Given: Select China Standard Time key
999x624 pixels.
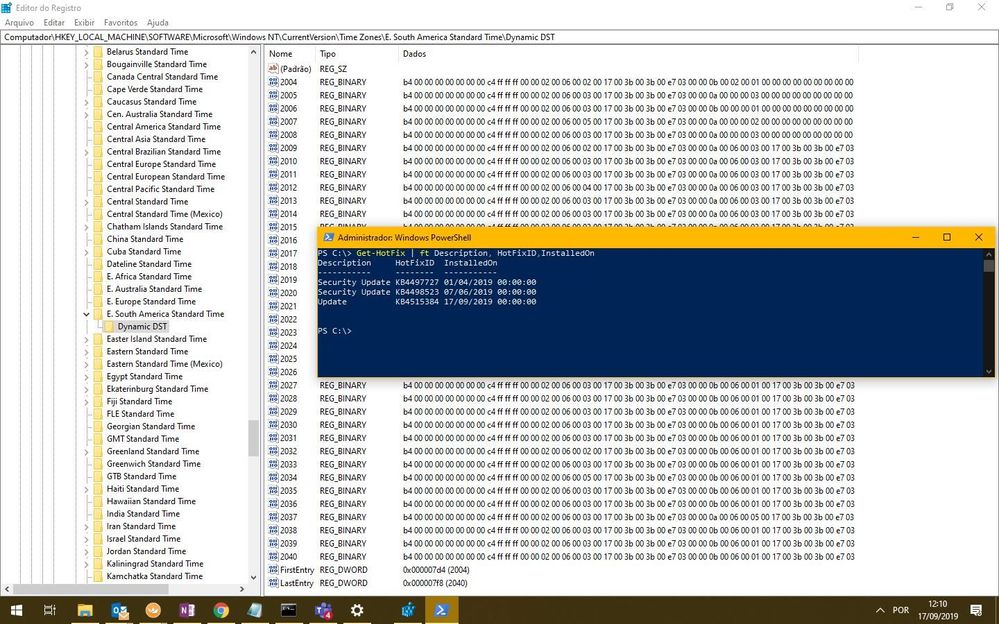Looking at the screenshot, I should point(145,239).
